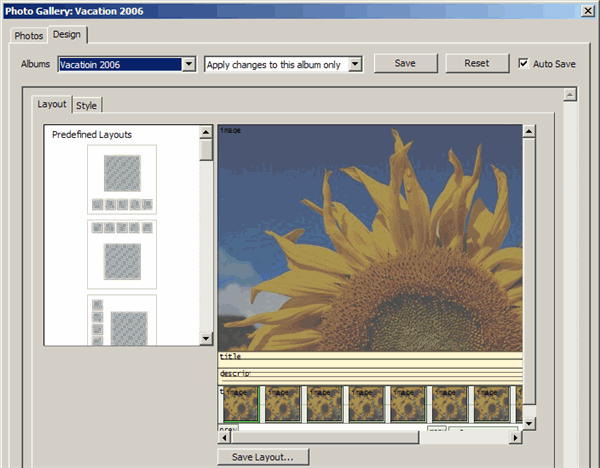
Task: Click preview pane scroll up arrow
Action: click(x=529, y=132)
